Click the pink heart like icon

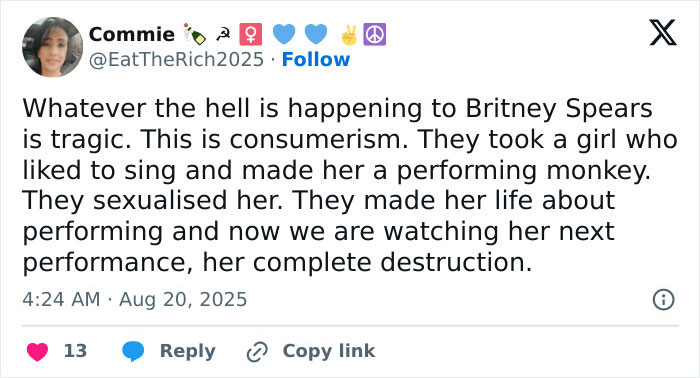[38, 351]
